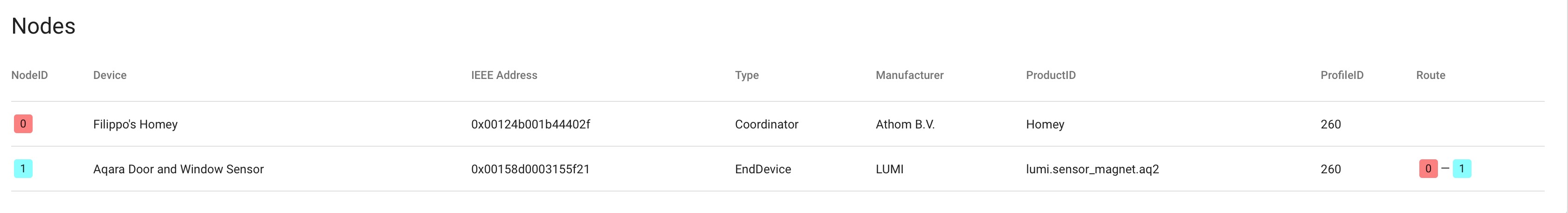
Task: Click the IEEE Address column header
Action: pos(503,75)
